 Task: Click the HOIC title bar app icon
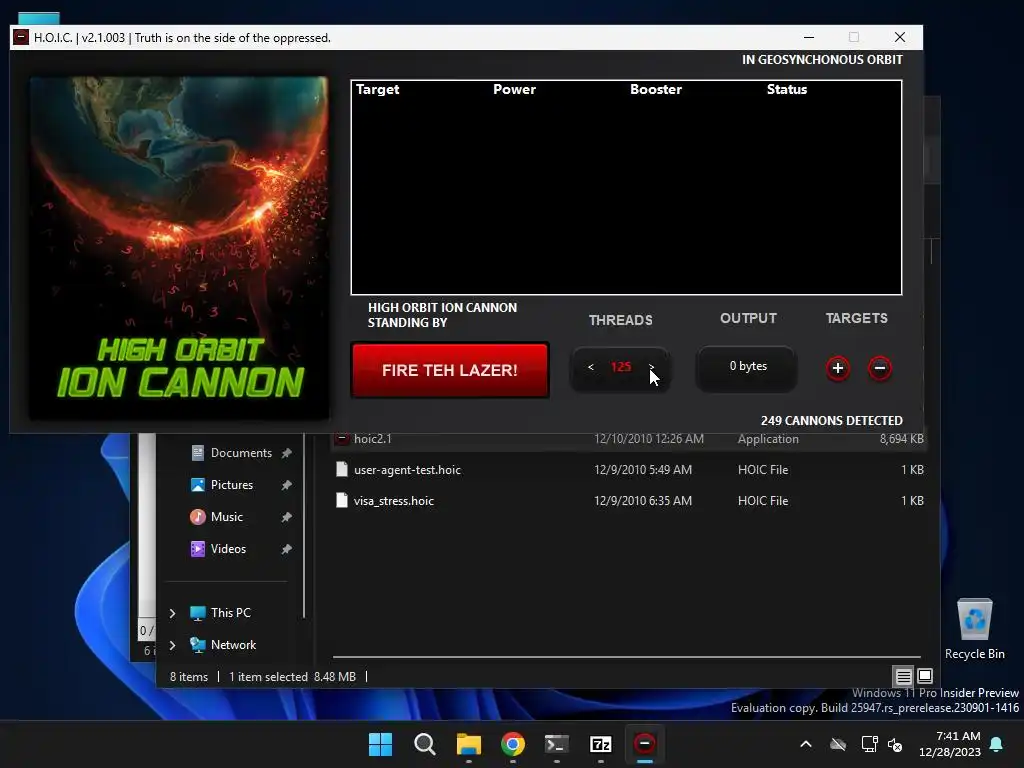tap(21, 37)
